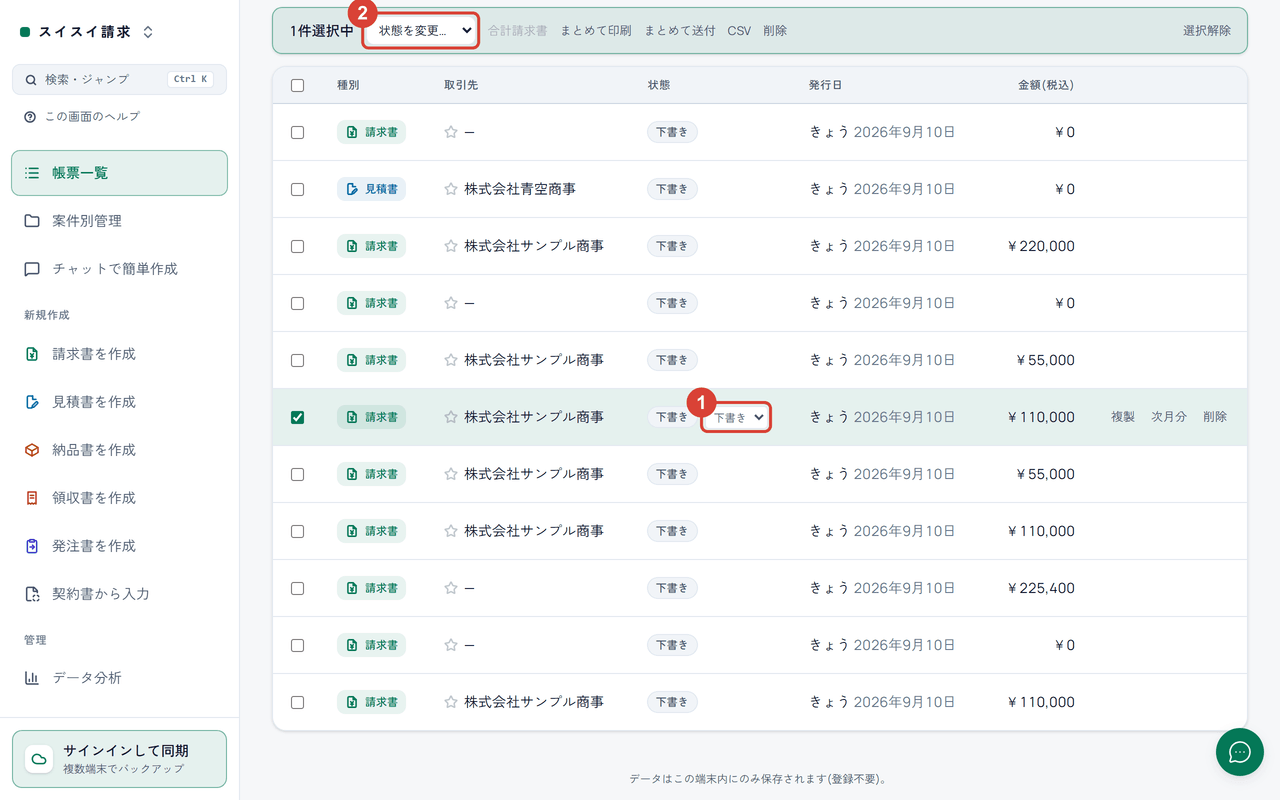Image resolution: width=1280 pixels, height=800 pixels.
Task: Click 削除 at the end of the selected row
Action: tap(1215, 417)
